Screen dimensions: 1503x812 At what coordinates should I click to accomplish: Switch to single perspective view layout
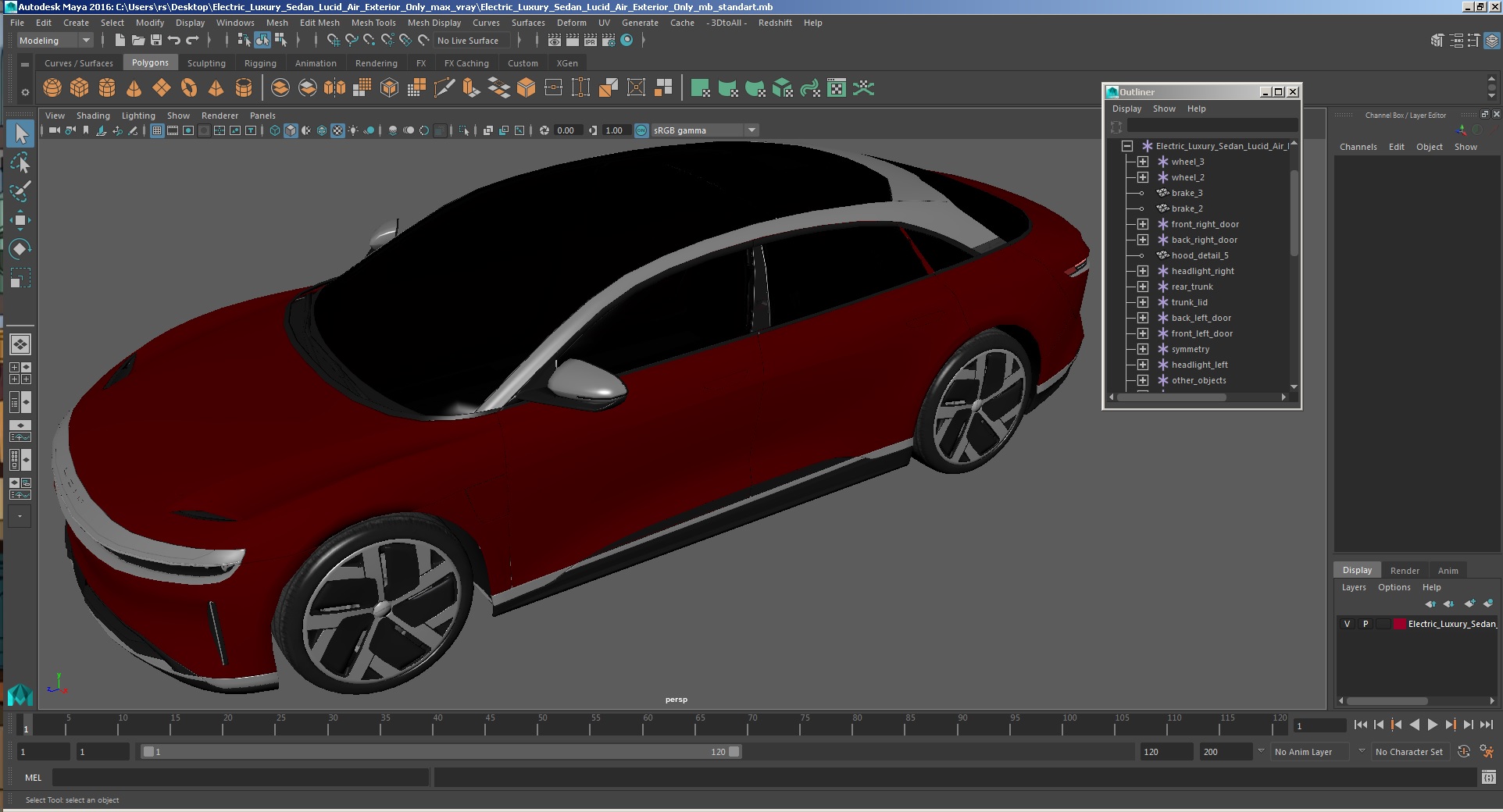tap(20, 344)
